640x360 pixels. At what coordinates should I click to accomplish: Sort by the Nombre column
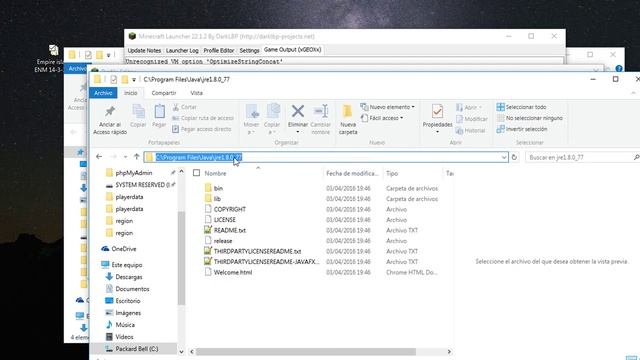click(x=215, y=173)
